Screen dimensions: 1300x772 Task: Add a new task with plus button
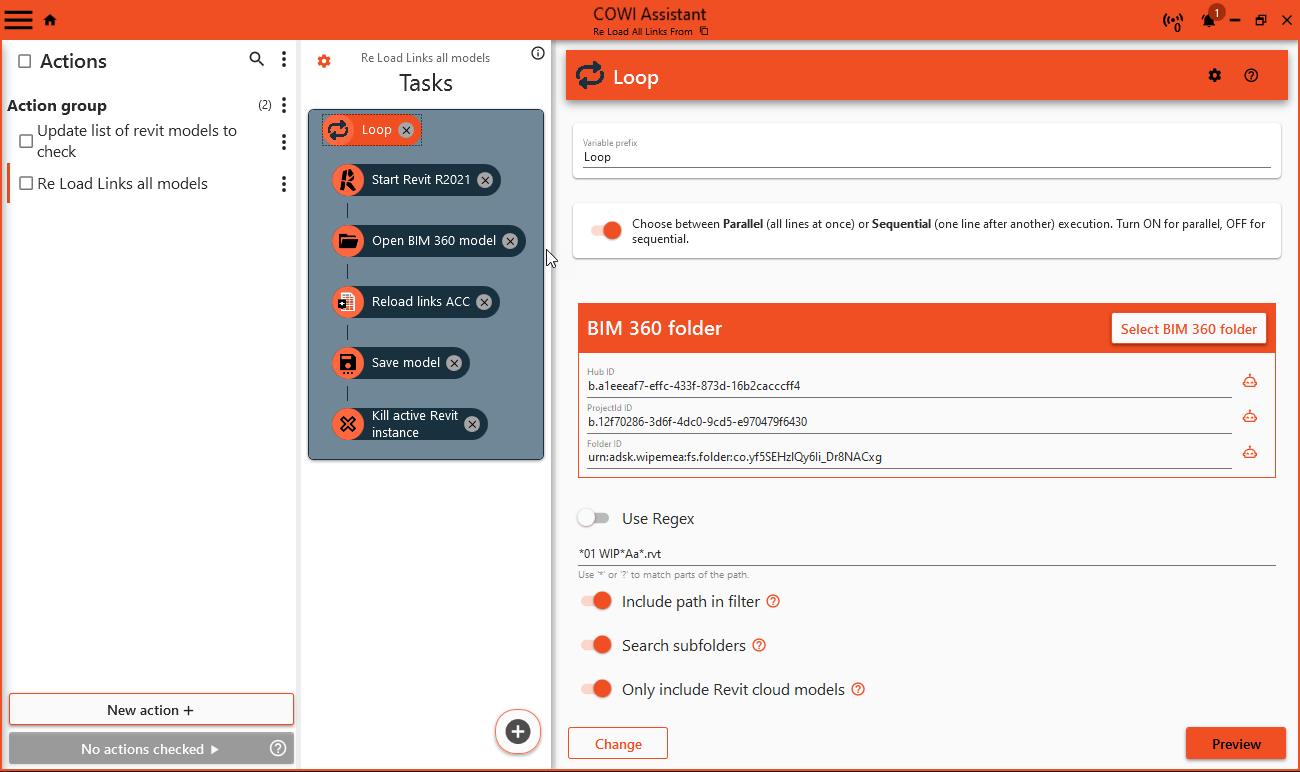coord(517,732)
